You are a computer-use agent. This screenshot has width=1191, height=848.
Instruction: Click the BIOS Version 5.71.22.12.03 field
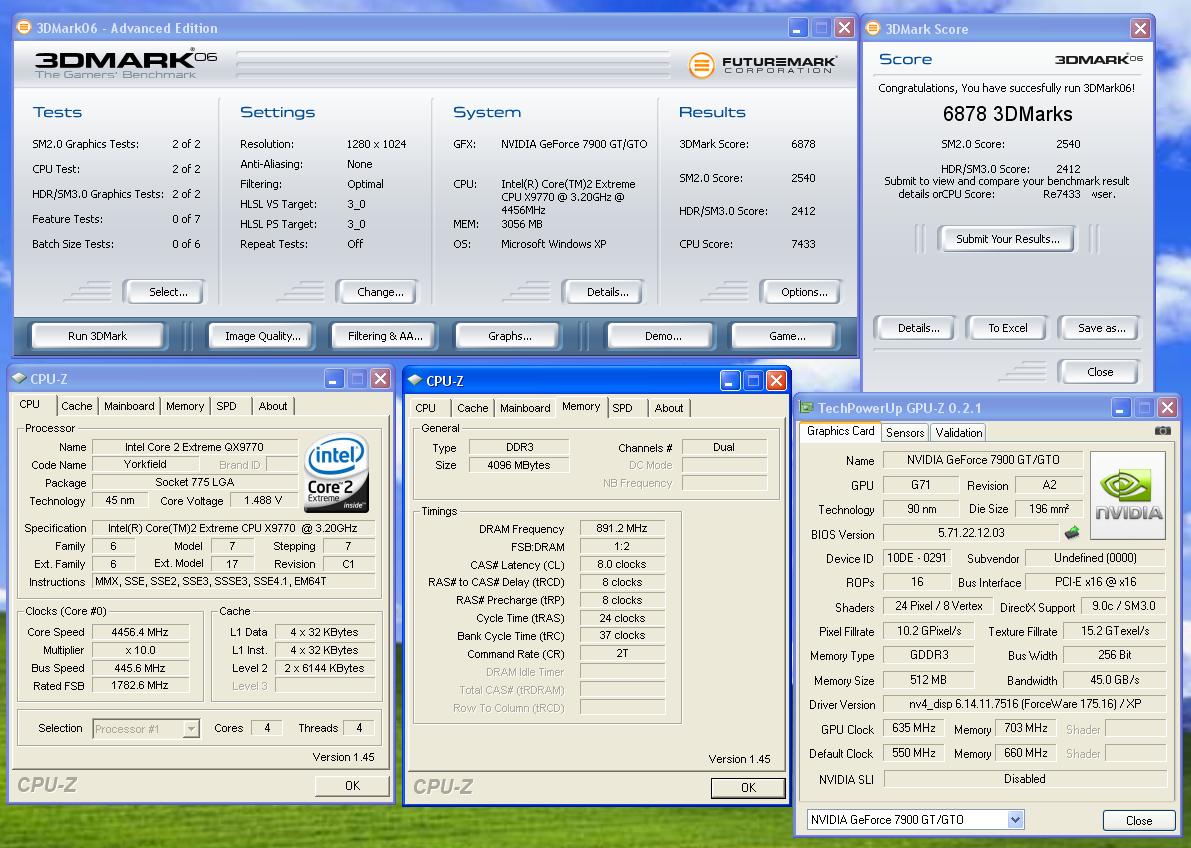971,533
